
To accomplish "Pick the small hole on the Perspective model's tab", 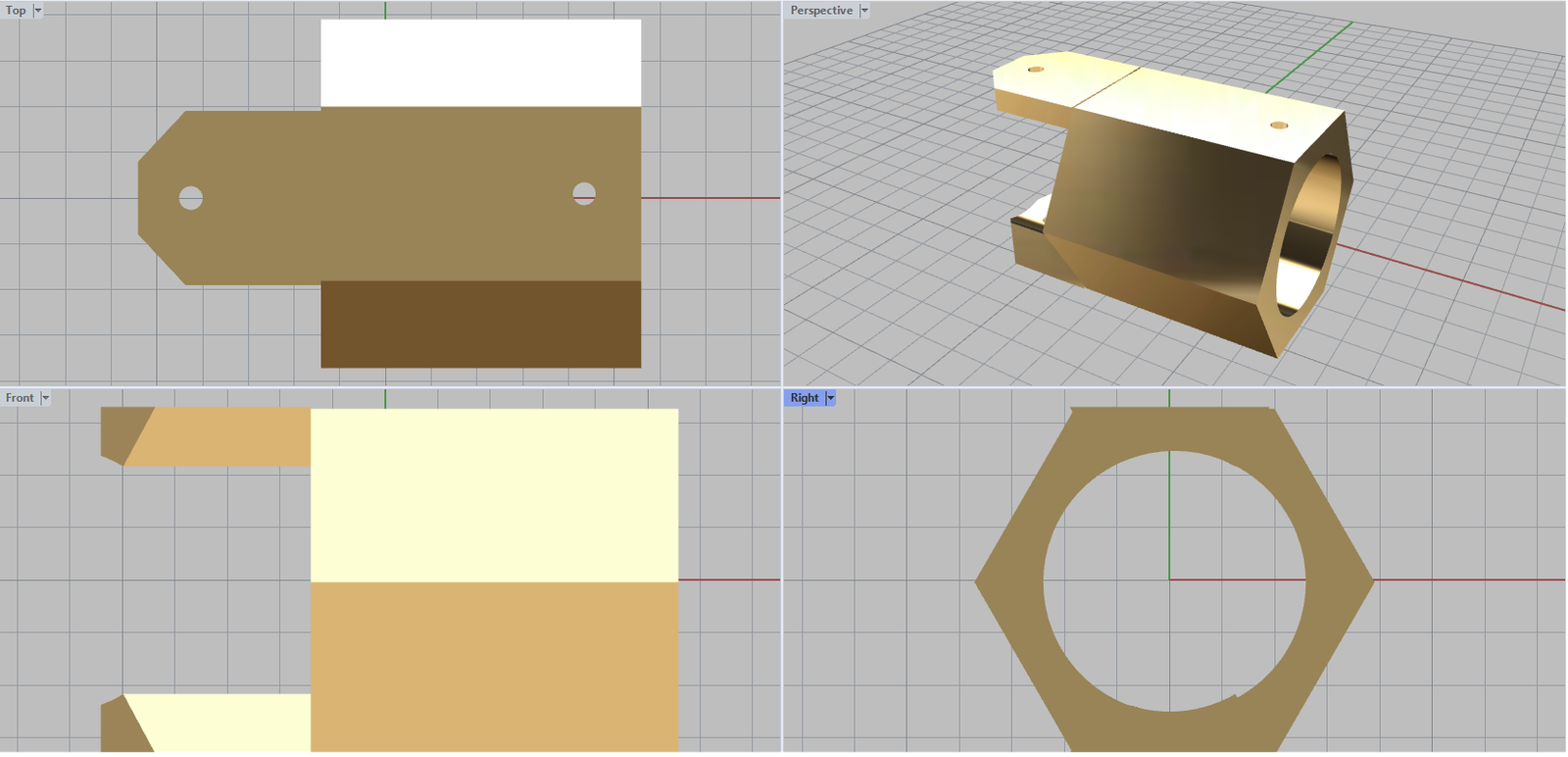I will click(1035, 70).
